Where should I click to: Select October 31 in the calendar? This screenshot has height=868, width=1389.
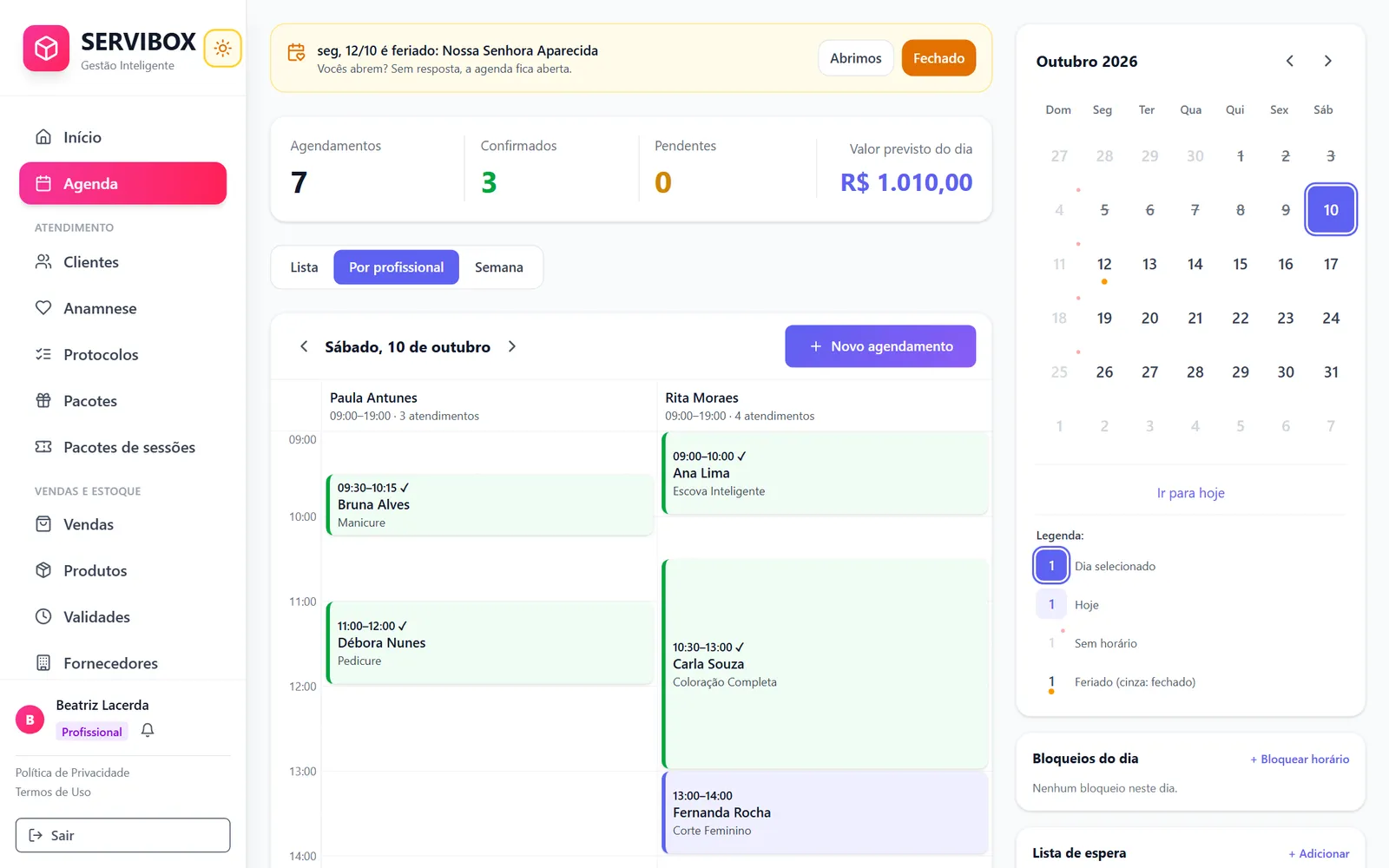tap(1331, 372)
